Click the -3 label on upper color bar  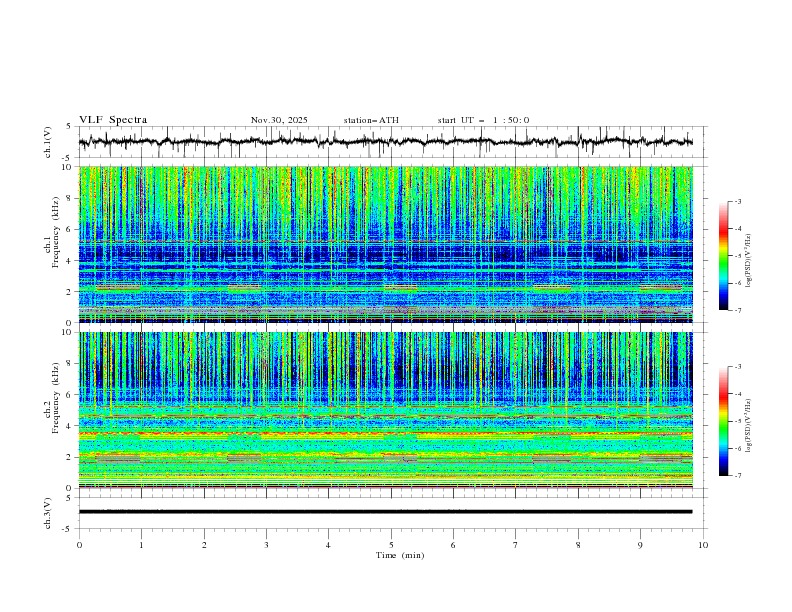point(738,202)
